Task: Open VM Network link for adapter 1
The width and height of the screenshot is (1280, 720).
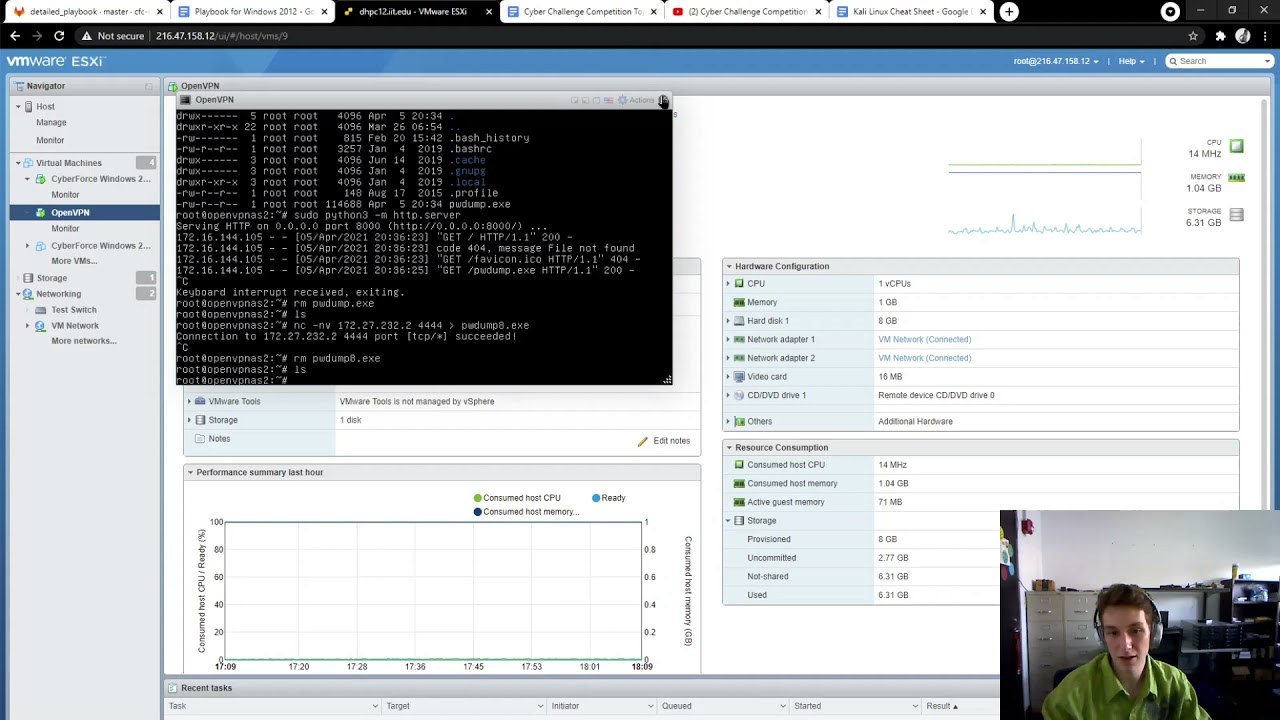Action: coord(924,339)
